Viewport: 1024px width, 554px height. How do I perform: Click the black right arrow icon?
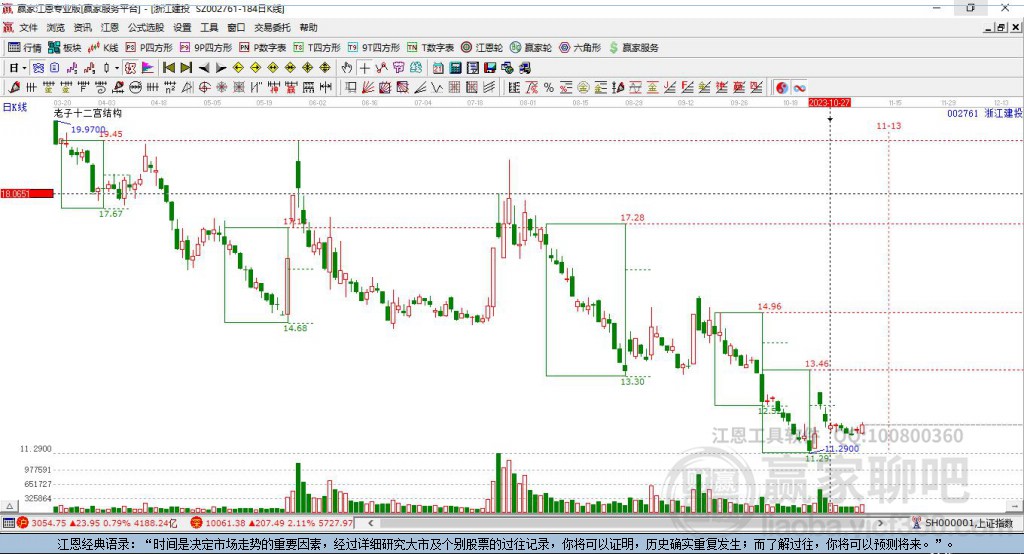tap(221, 68)
